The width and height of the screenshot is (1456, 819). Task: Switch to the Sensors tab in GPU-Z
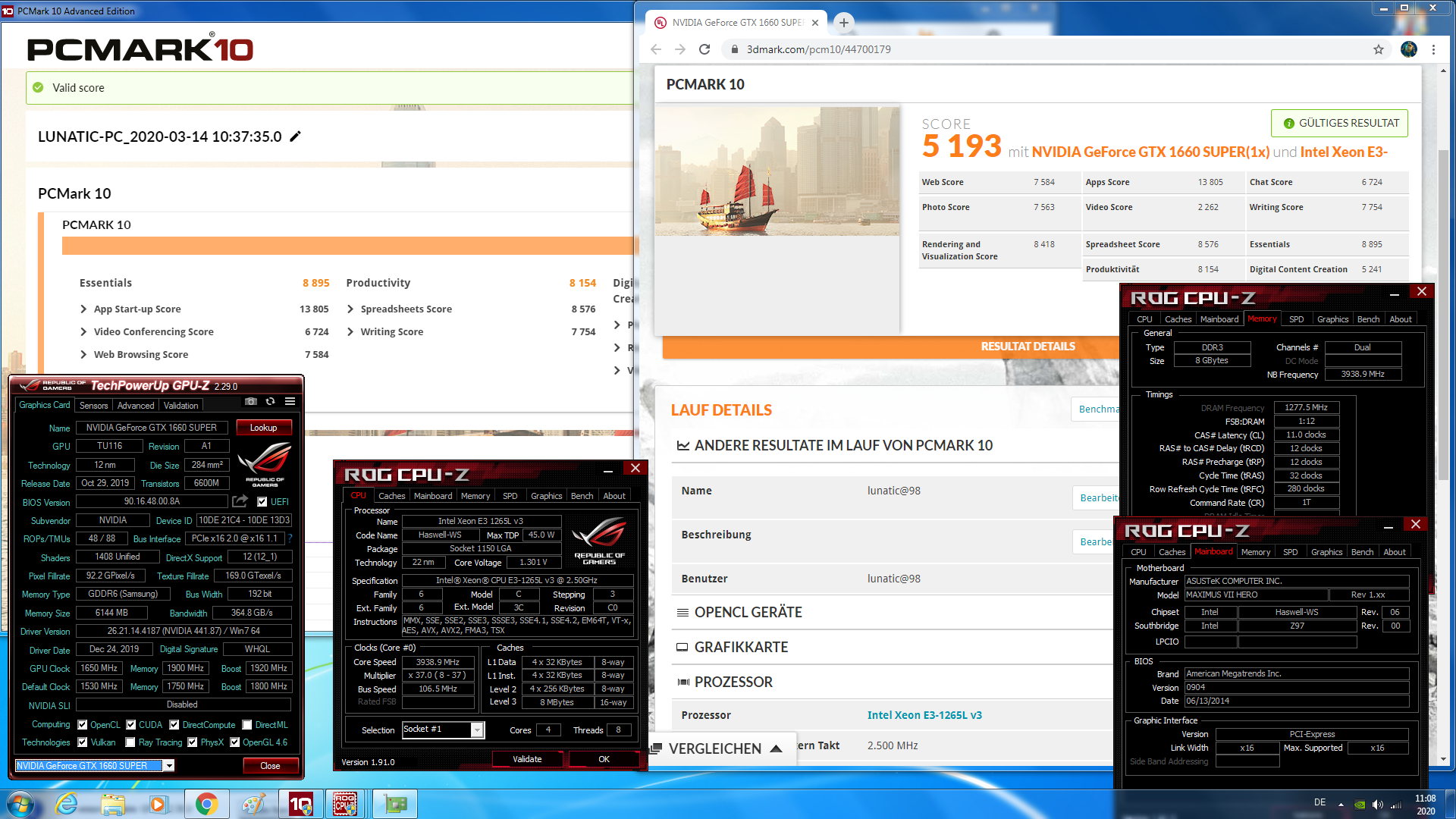[94, 406]
